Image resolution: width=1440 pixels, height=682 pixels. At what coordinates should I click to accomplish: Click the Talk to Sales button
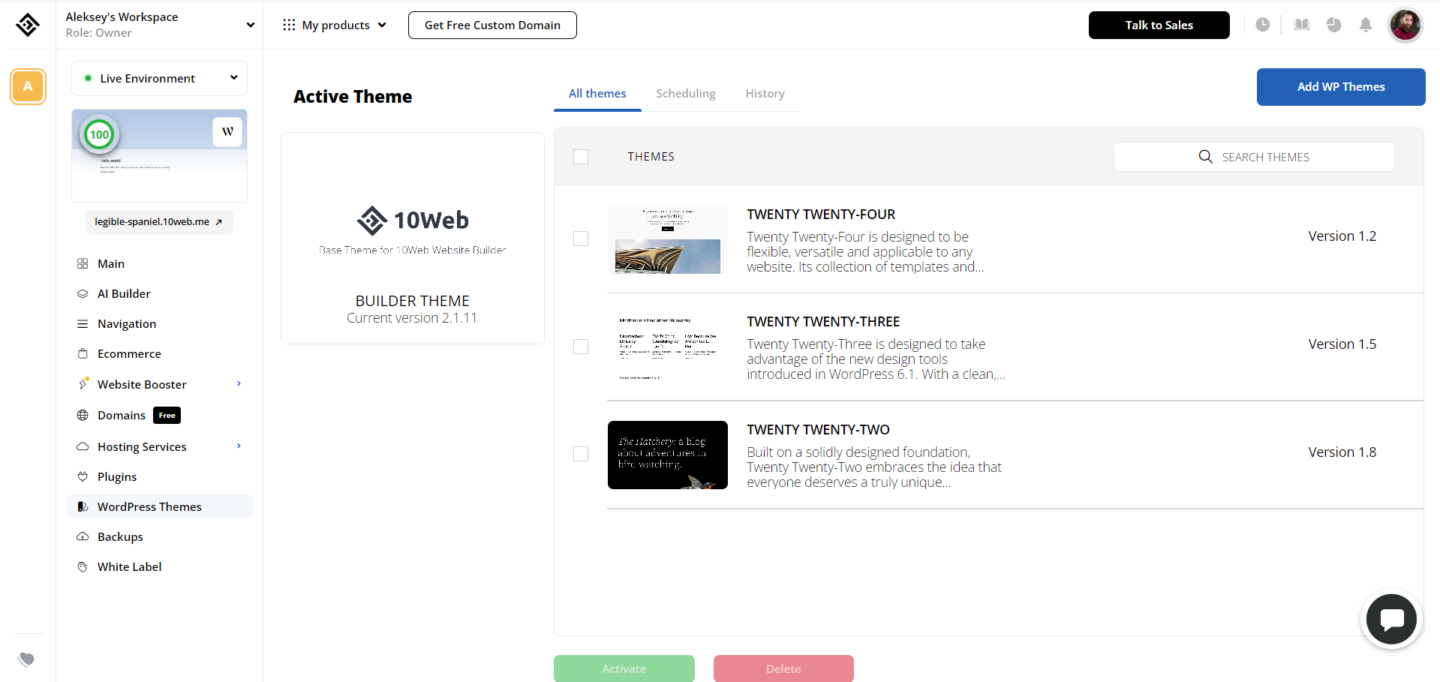point(1159,25)
